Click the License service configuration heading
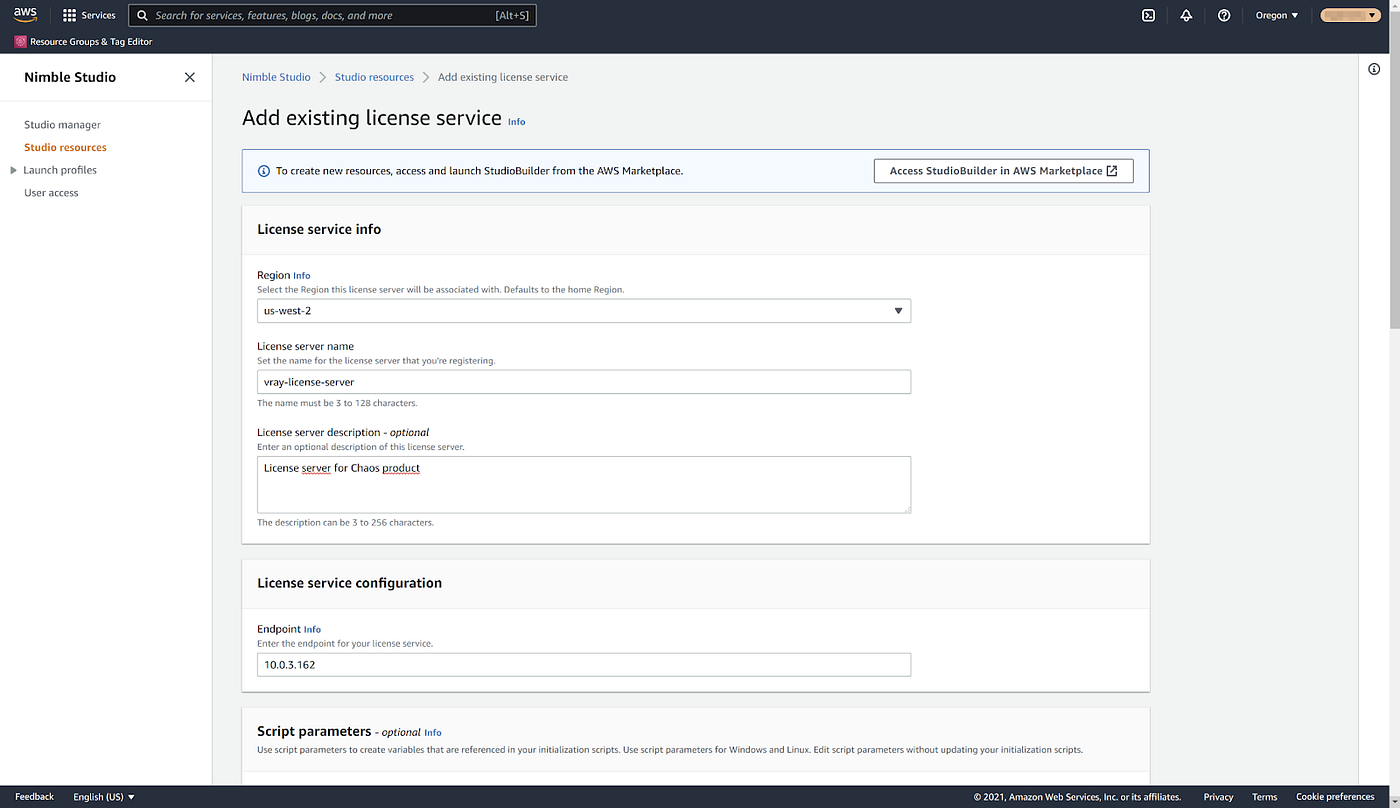This screenshot has height=808, width=1400. (349, 583)
